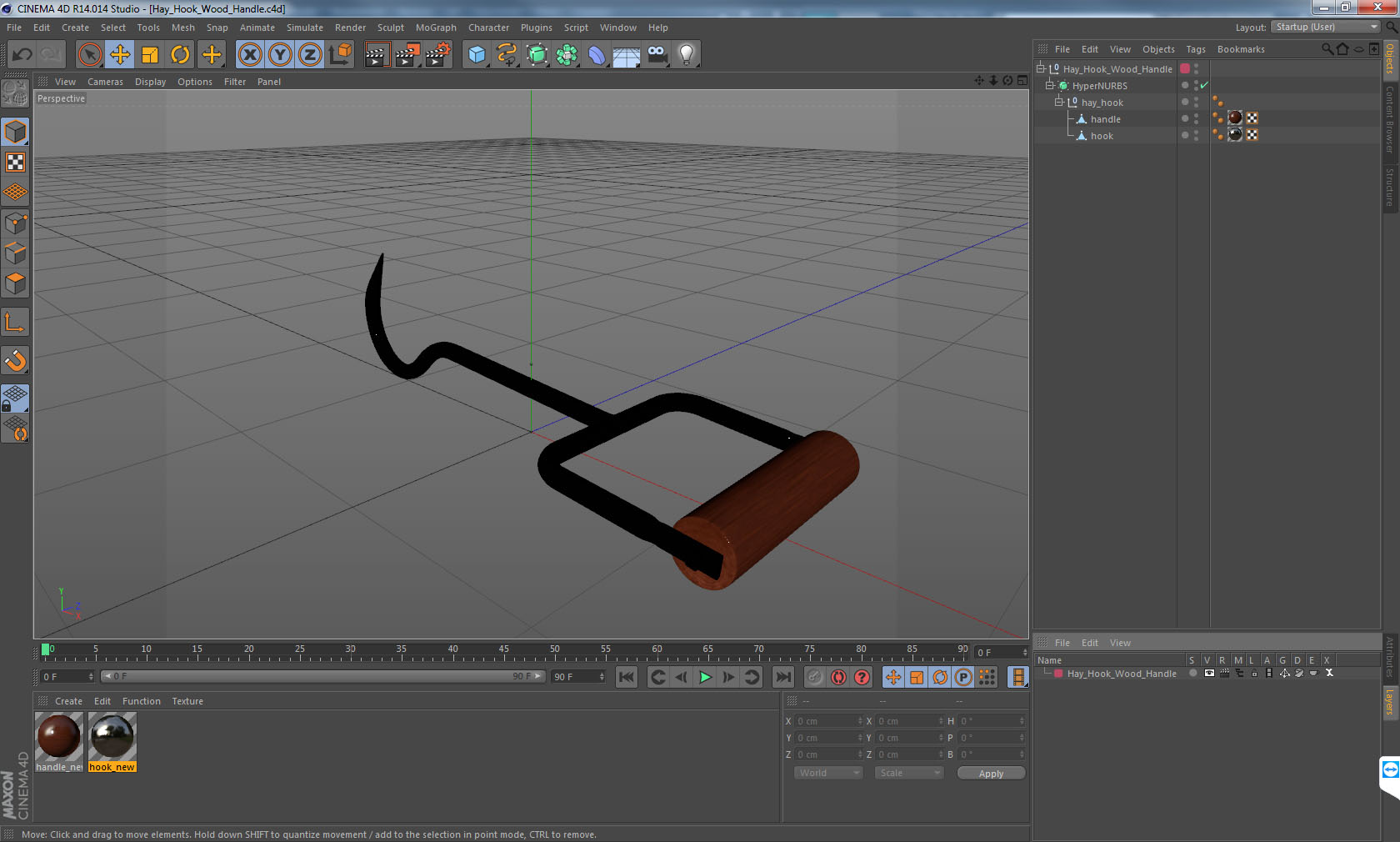Viewport: 1400px width, 842px height.
Task: Add a Floor environment object
Action: tap(627, 55)
